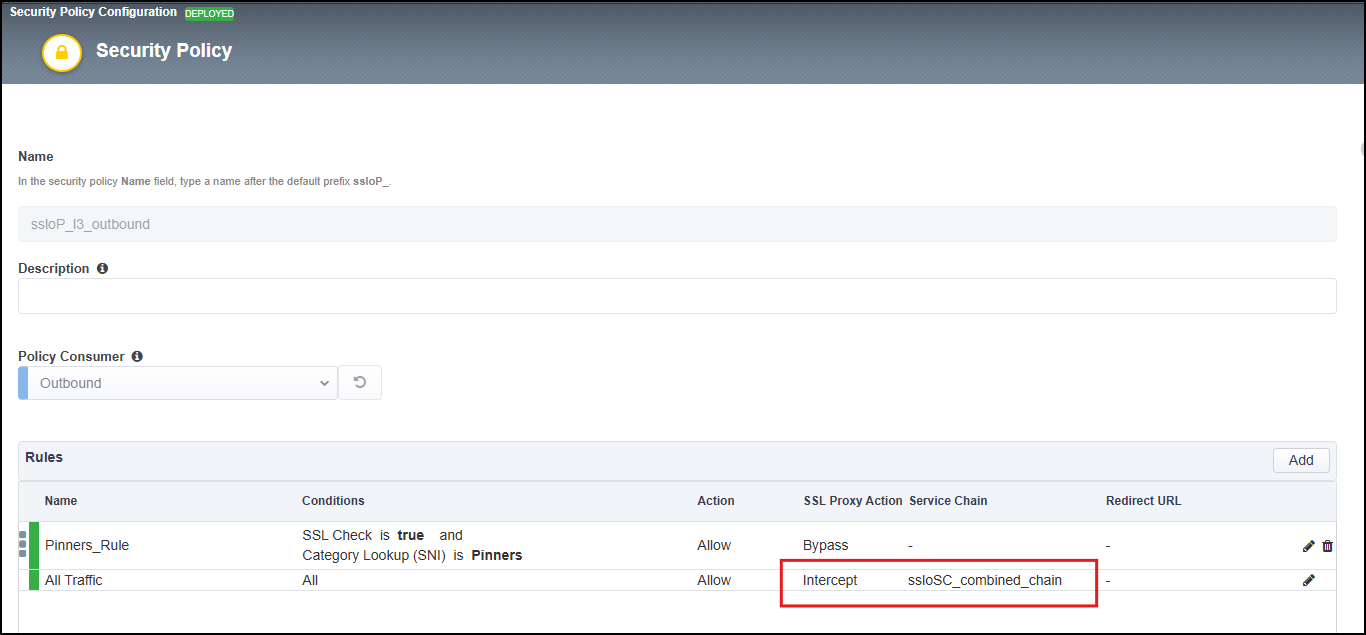This screenshot has height=635, width=1366.
Task: Add a new rule with Add button
Action: [1301, 460]
